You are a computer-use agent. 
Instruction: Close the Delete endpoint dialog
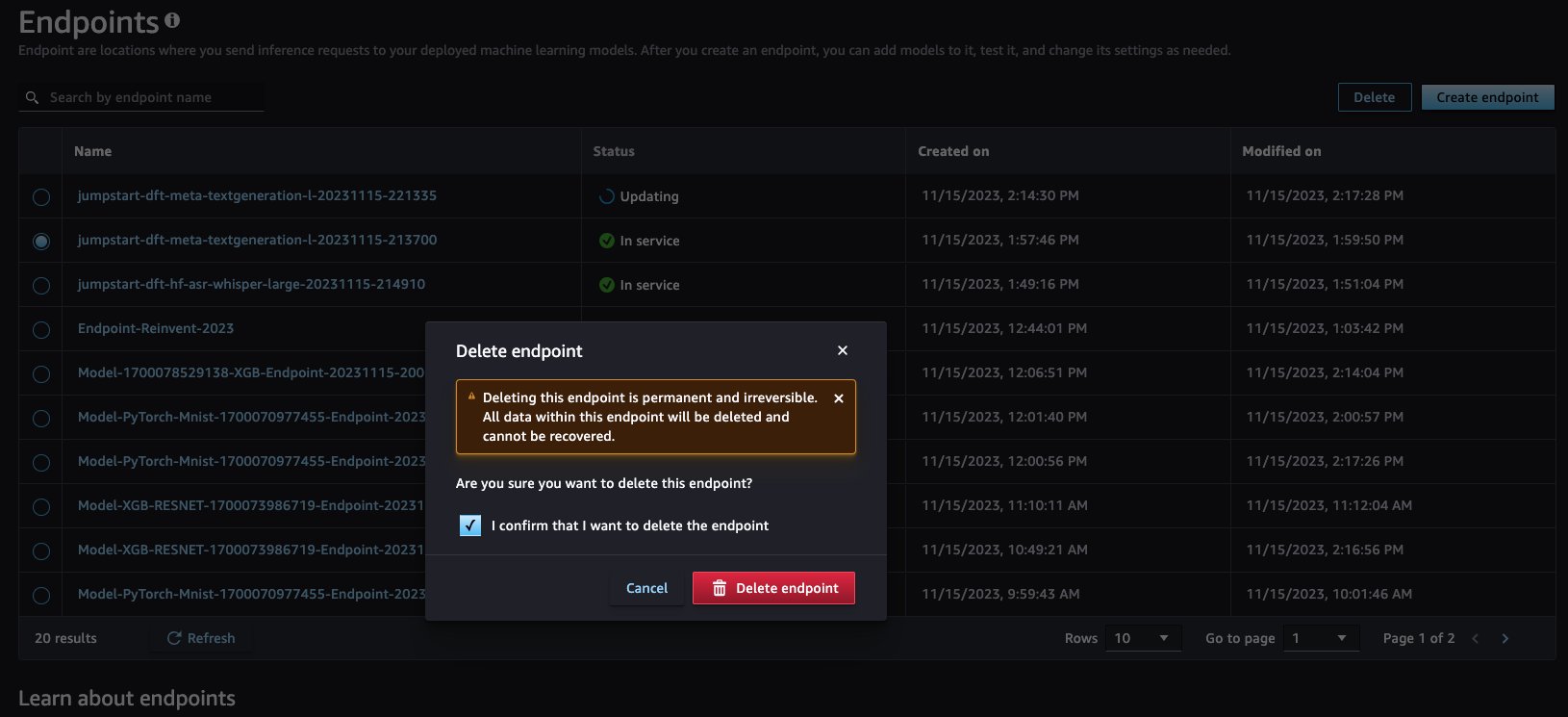(843, 350)
